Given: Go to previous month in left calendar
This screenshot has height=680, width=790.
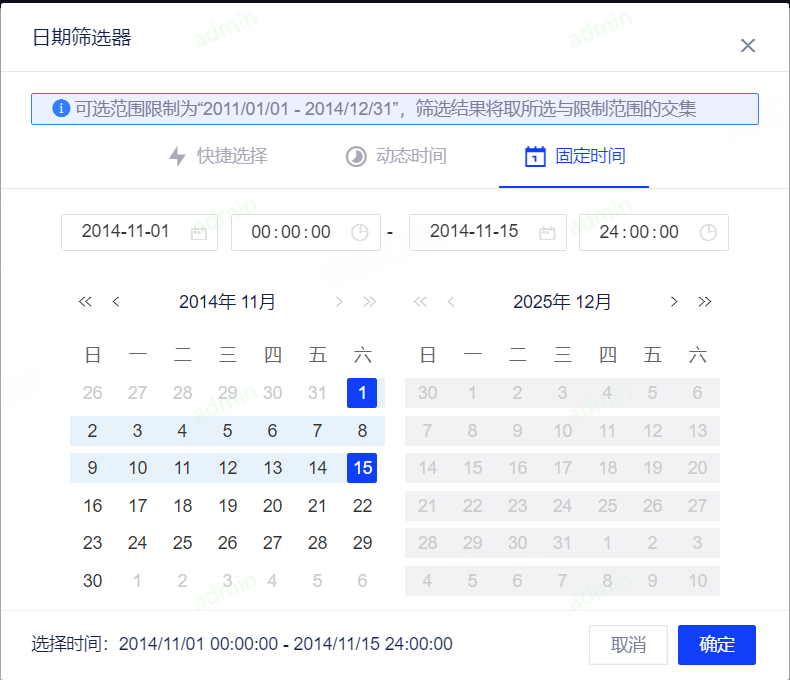Looking at the screenshot, I should coord(116,301).
